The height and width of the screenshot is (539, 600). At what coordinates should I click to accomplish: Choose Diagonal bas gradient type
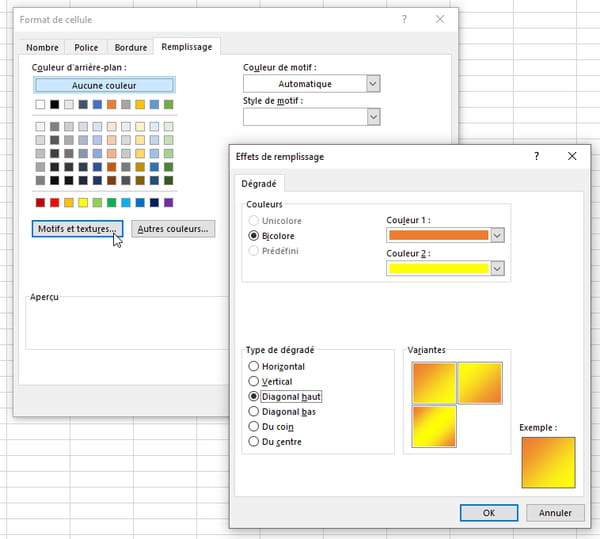tap(253, 412)
